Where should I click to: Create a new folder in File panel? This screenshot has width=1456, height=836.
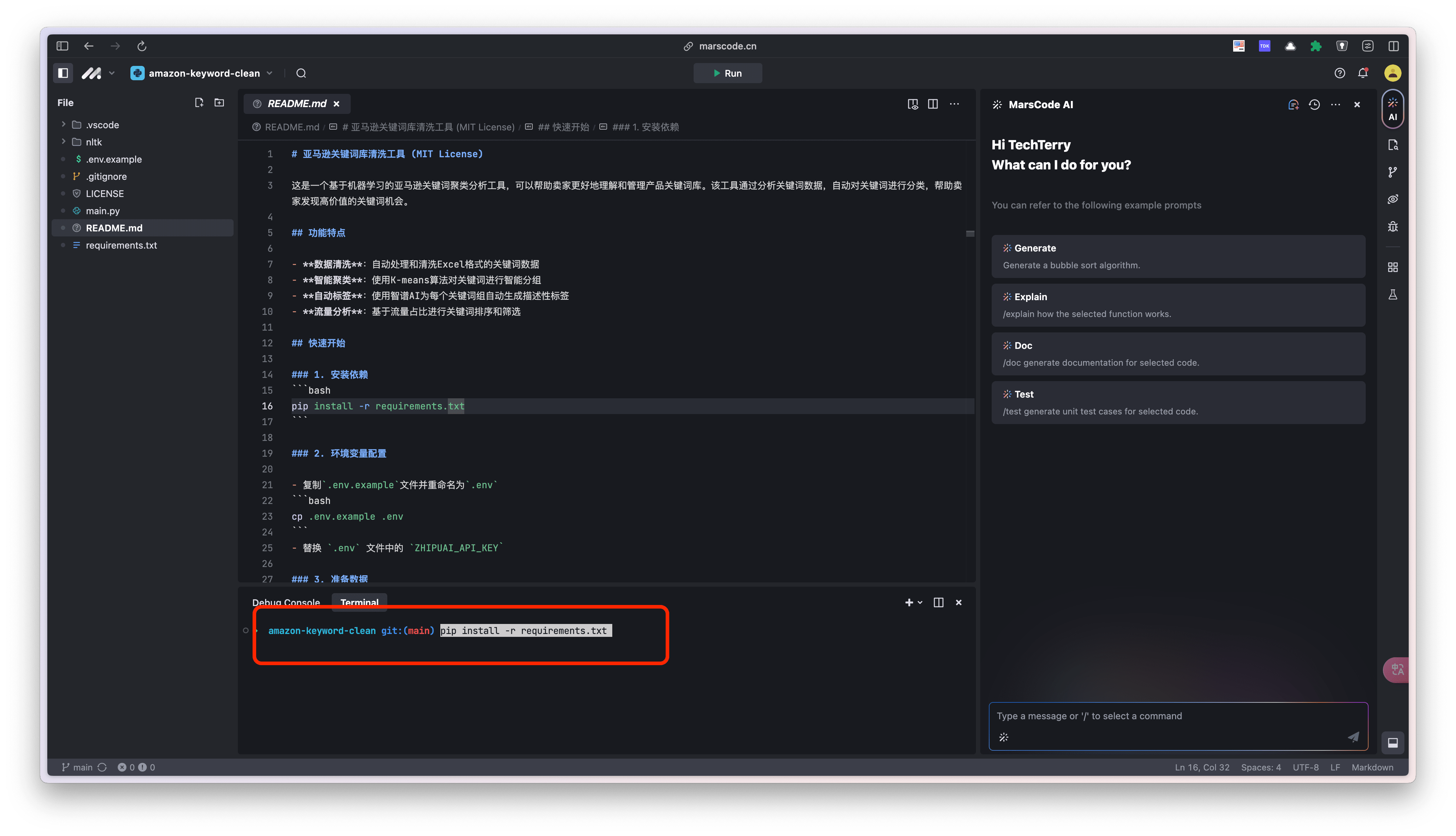(219, 102)
